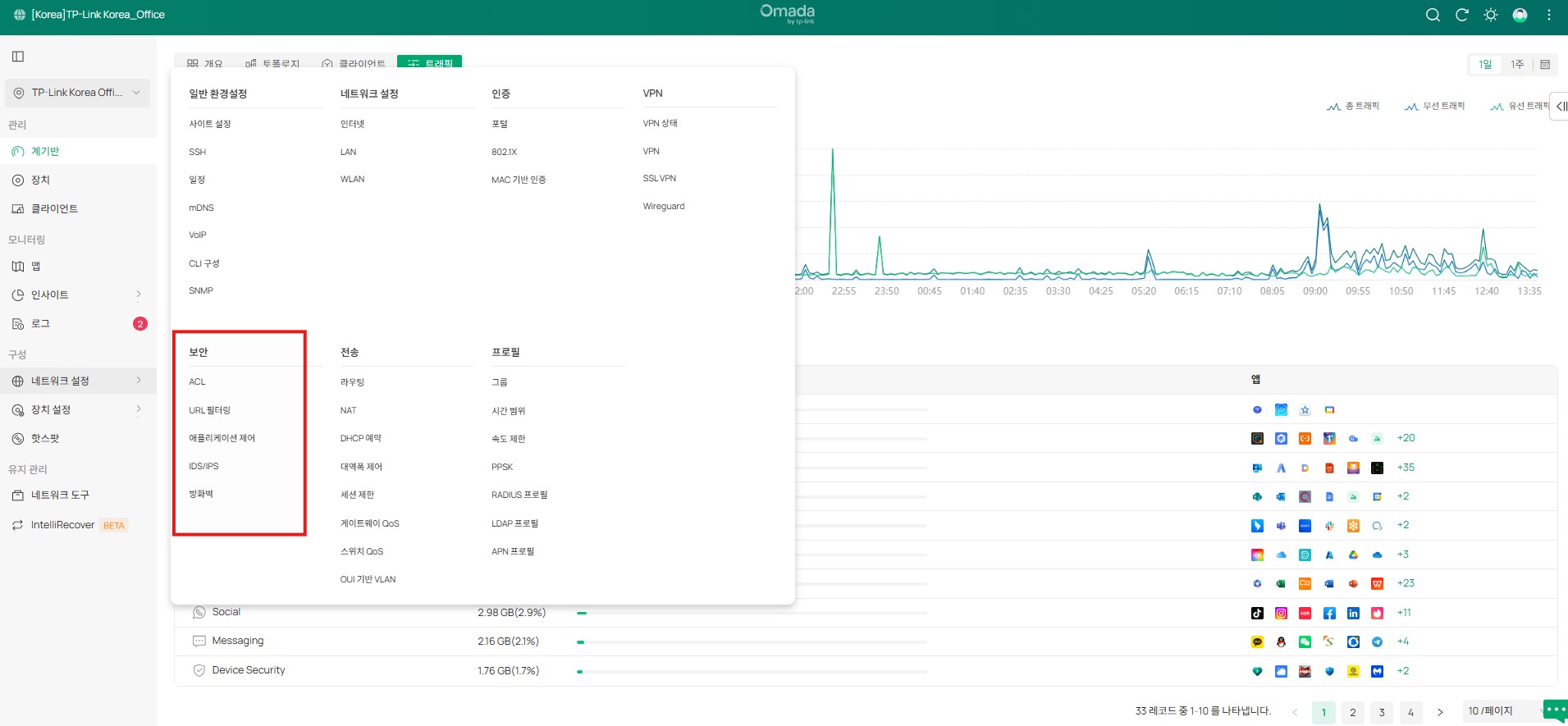This screenshot has width=1568, height=726.
Task: Click the green chat support icon
Action: tap(1554, 710)
